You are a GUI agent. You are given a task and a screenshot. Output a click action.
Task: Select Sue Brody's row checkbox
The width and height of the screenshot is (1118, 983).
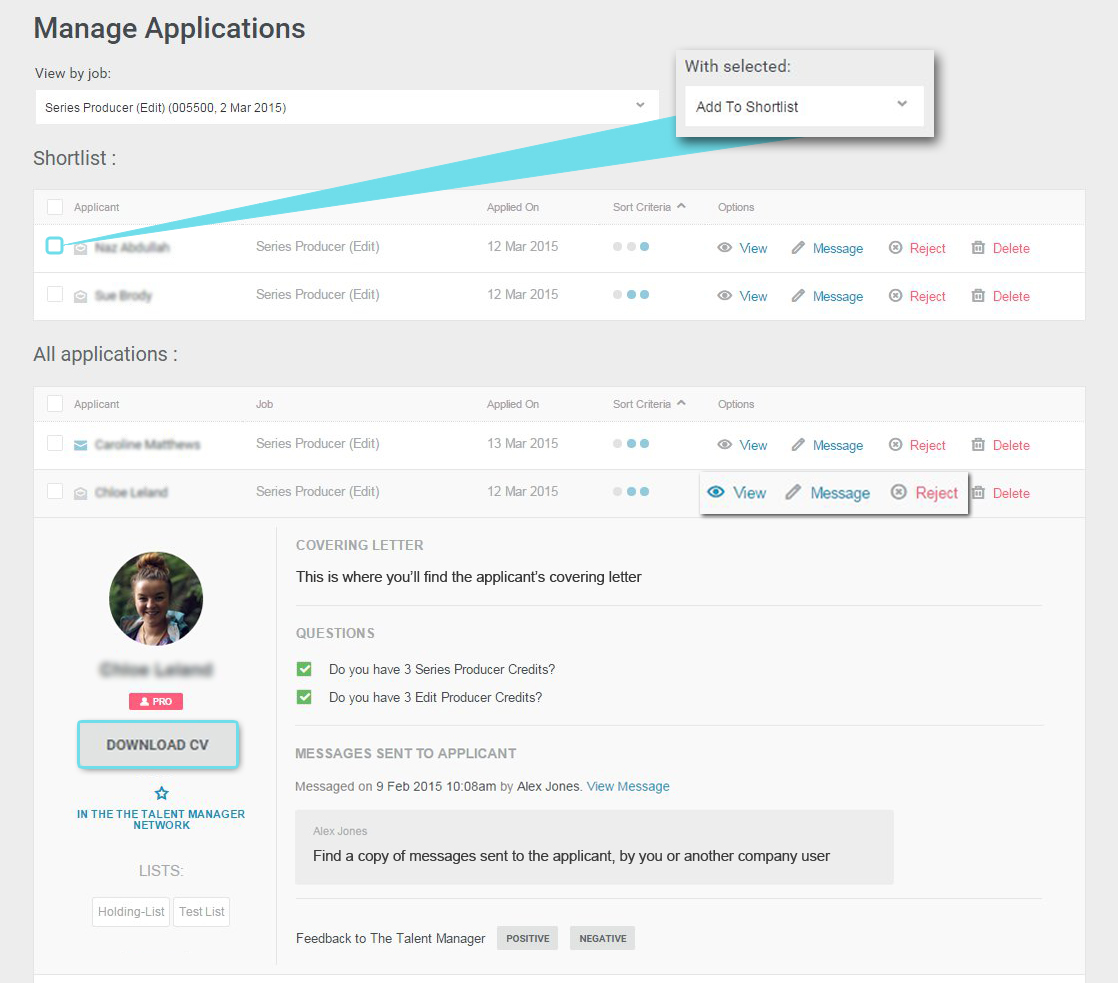55,295
